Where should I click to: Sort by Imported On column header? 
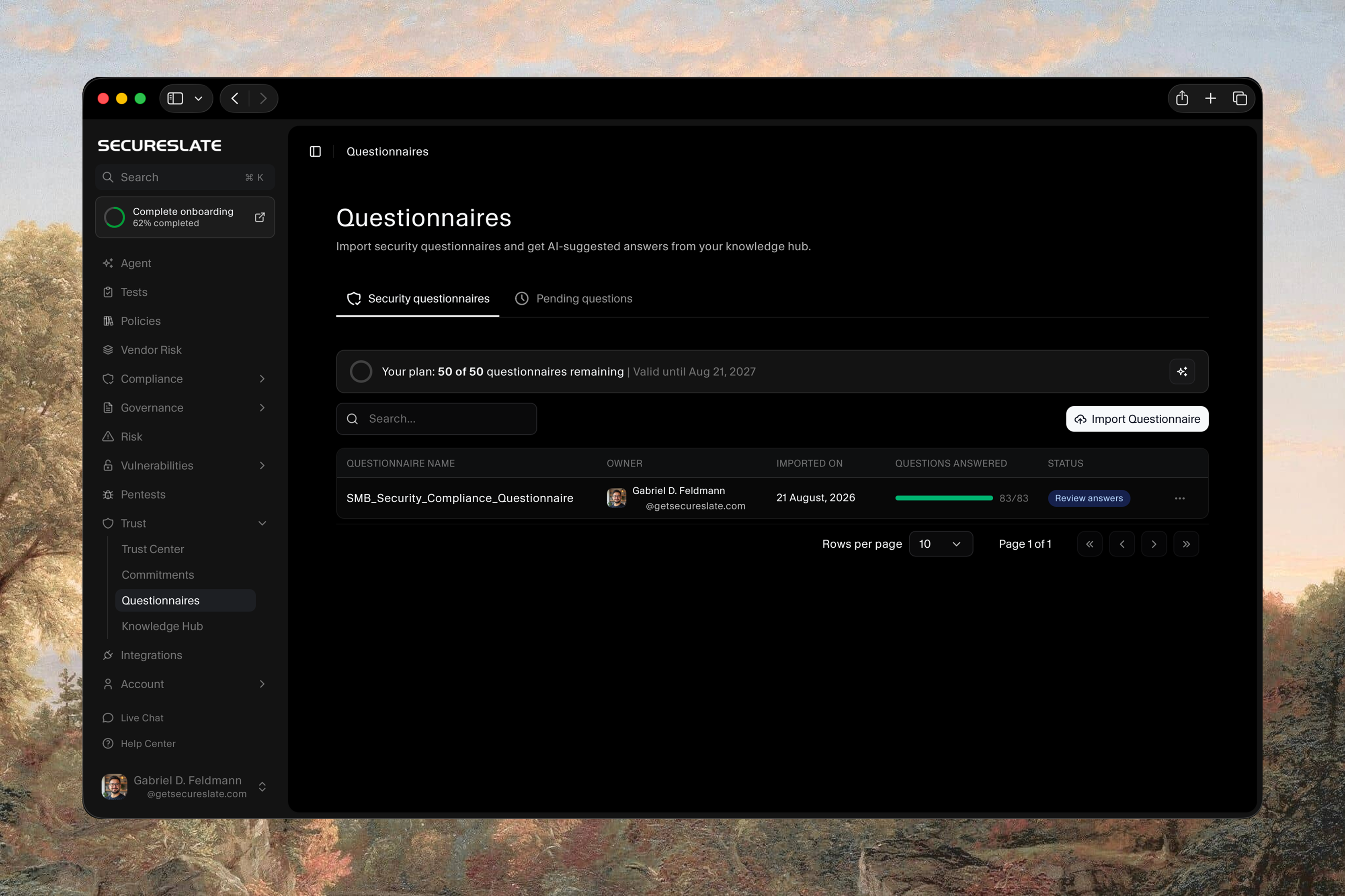click(x=809, y=463)
